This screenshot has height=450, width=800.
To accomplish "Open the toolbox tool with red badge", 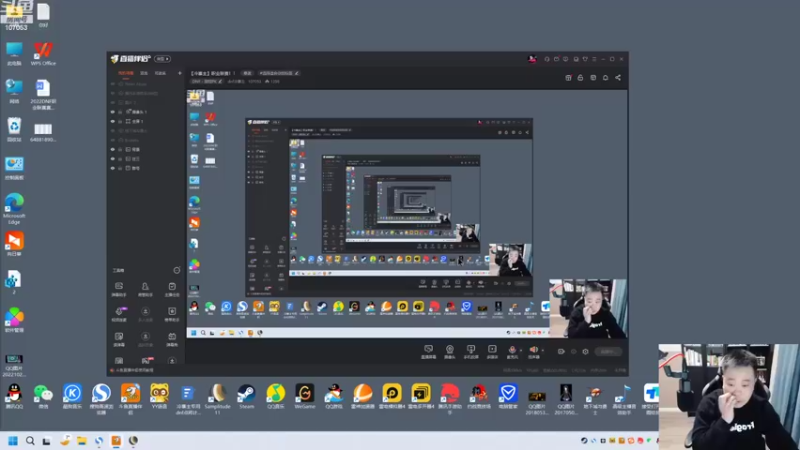I will pyautogui.click(x=147, y=361).
